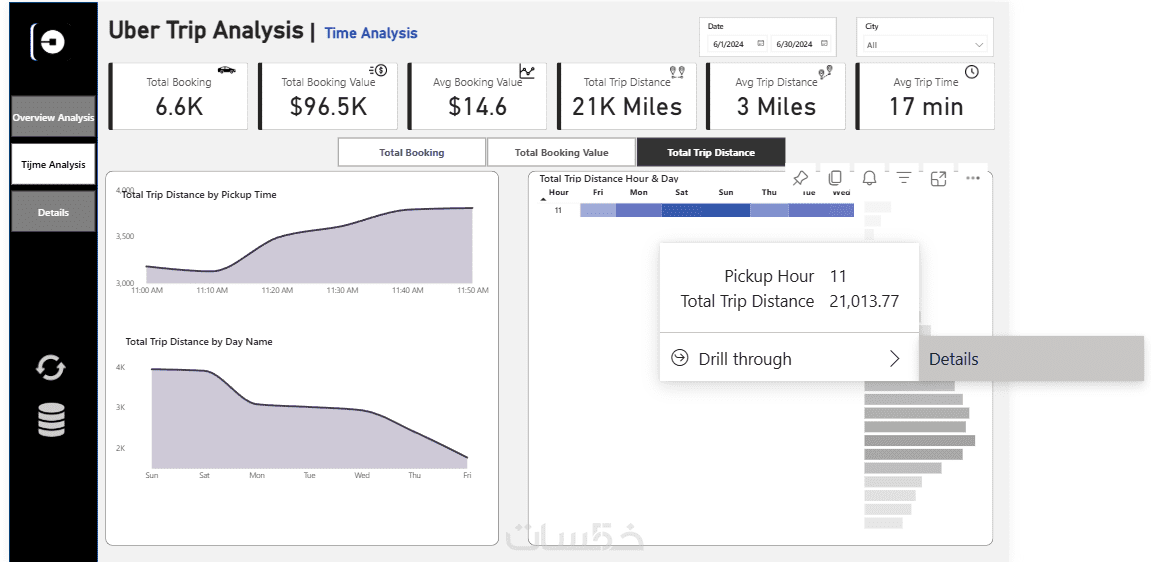
Task: Switch to the Total Booking Value tab
Action: (561, 153)
